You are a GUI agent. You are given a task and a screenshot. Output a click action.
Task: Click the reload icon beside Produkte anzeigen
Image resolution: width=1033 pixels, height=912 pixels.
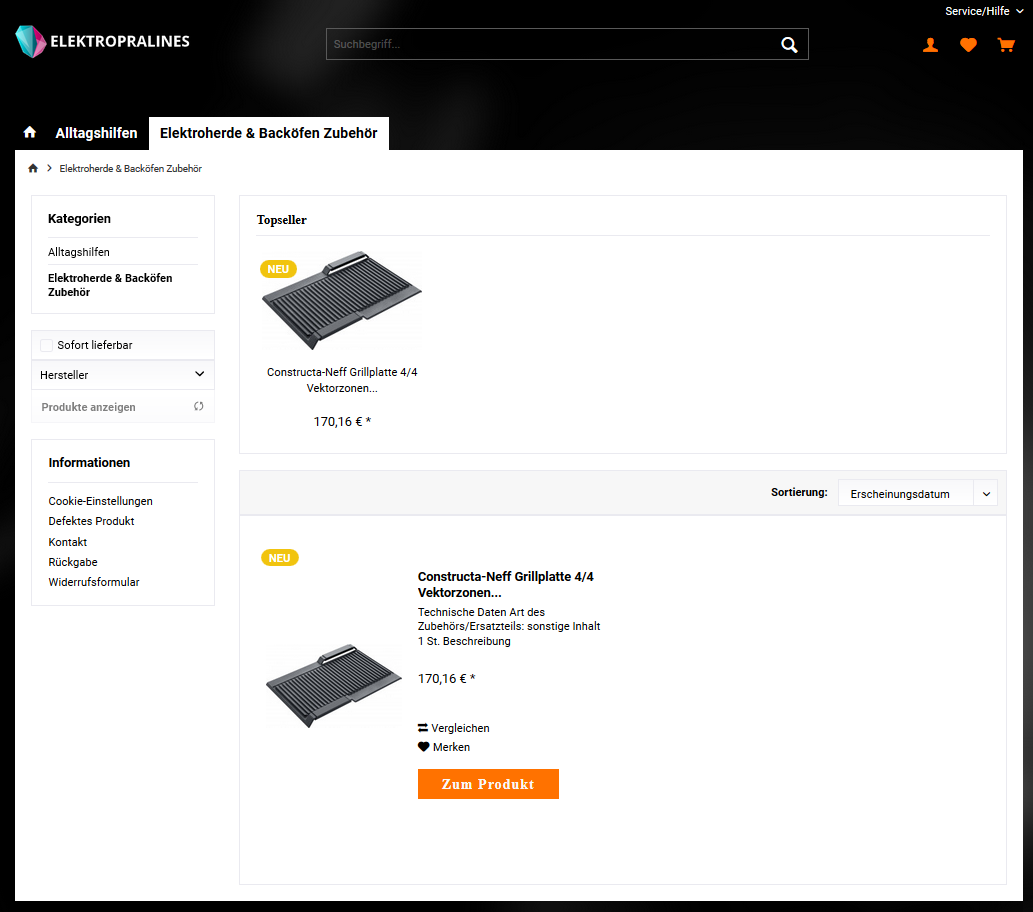click(x=198, y=407)
